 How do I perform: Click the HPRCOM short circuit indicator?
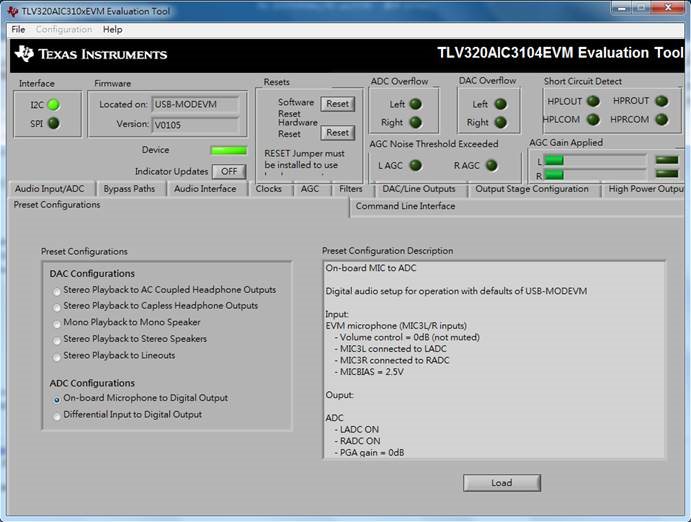tap(661, 119)
